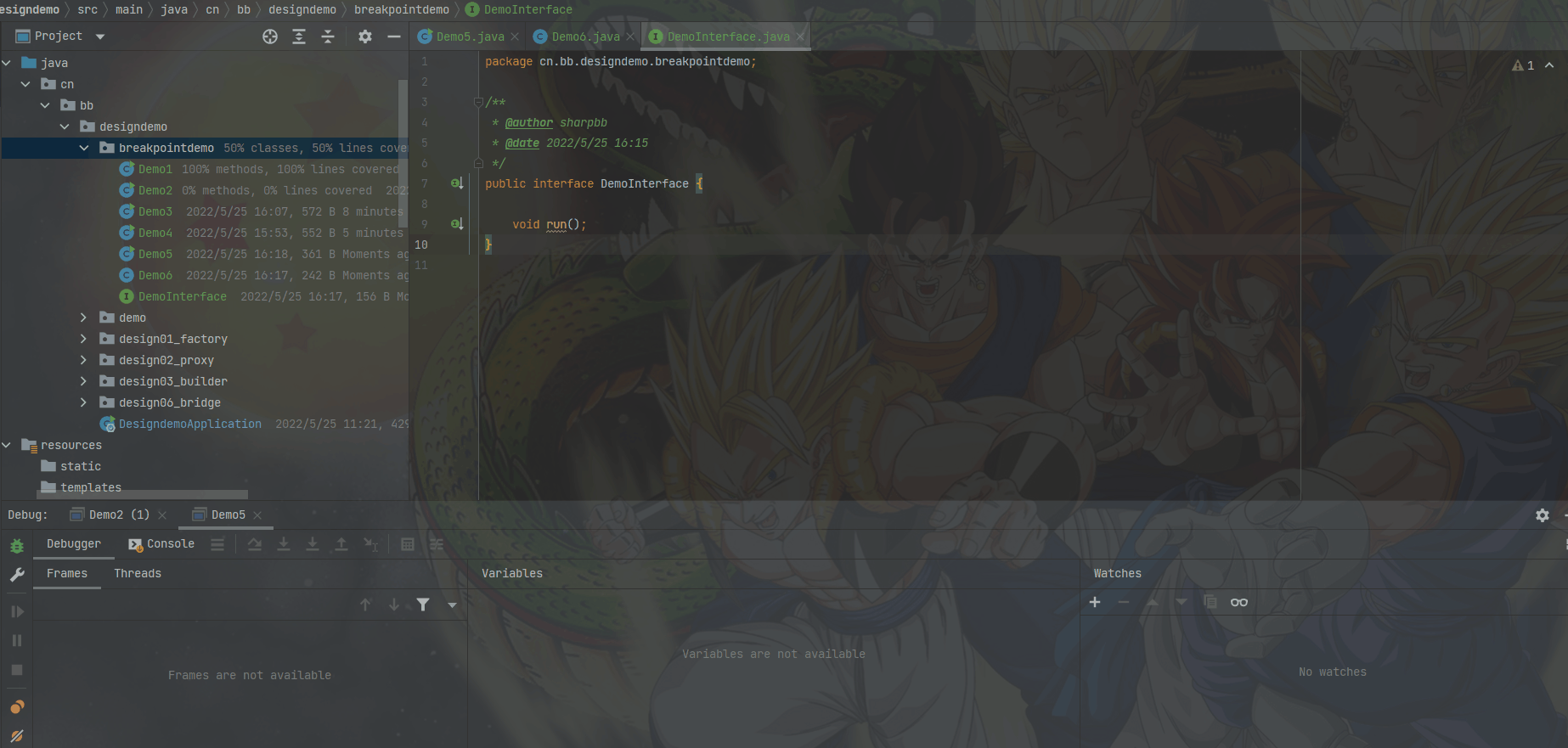Open Project panel settings gear
Viewport: 1568px width, 748px height.
tap(365, 37)
